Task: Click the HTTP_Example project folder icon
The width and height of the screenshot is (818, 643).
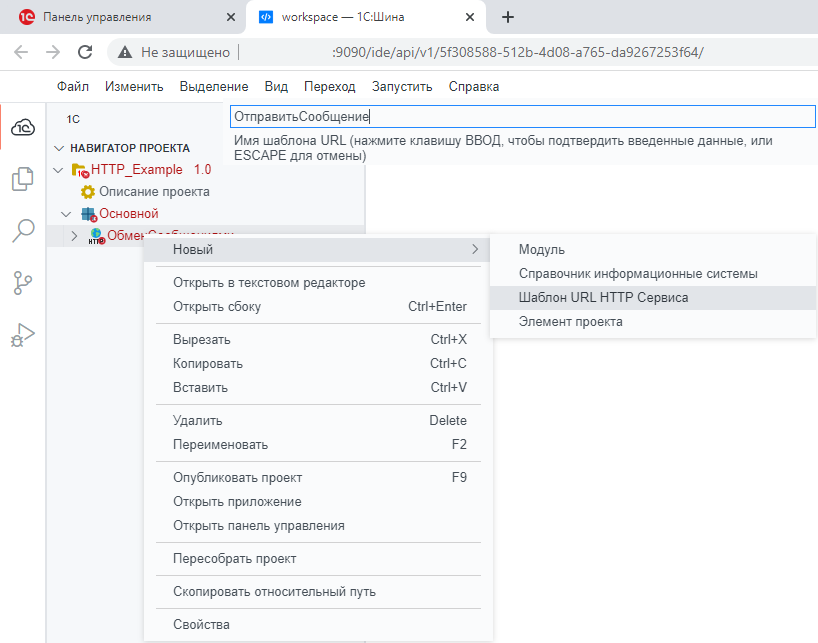Action: 80,170
